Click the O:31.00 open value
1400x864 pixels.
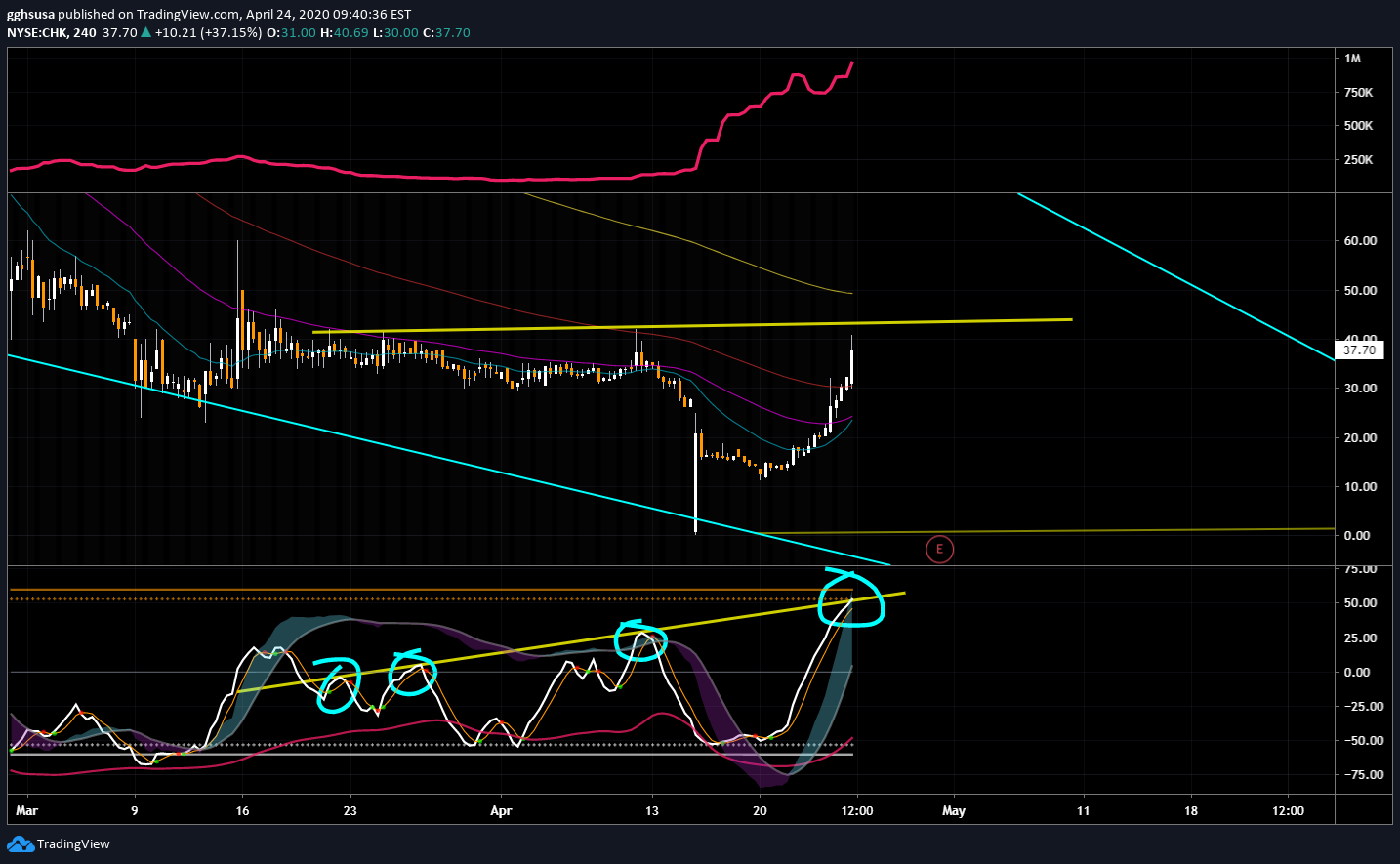click(292, 32)
